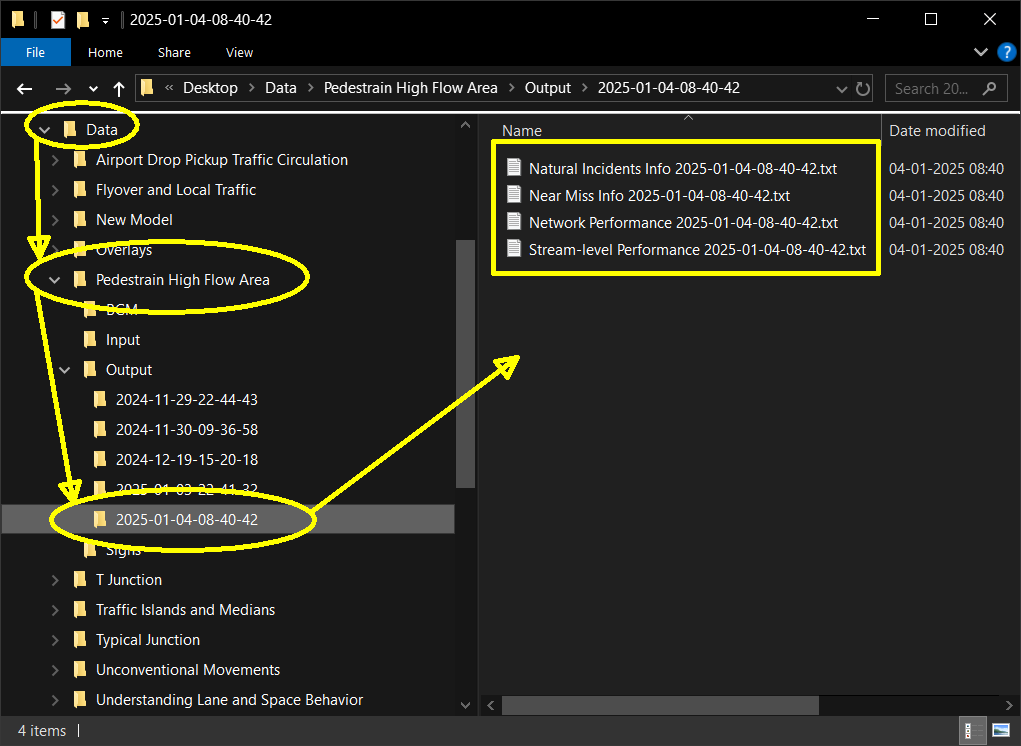Click Pedestrain High Flow Area breadcrumb
Image resolution: width=1021 pixels, height=746 pixels.
point(410,88)
